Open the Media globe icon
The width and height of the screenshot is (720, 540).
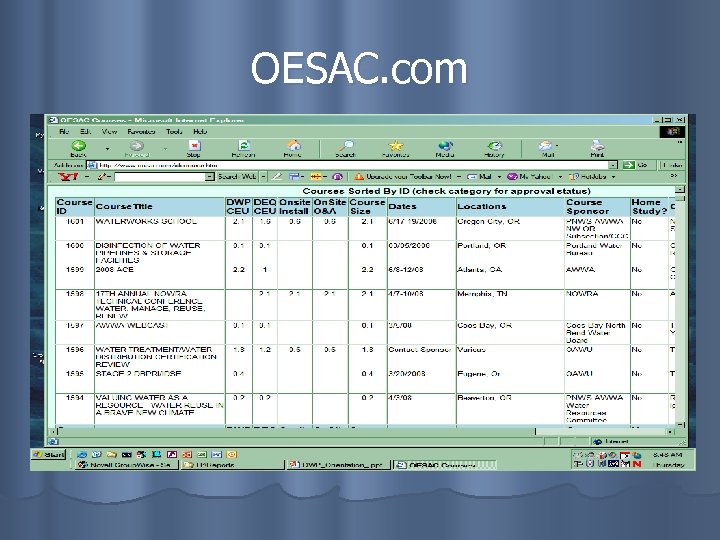point(445,146)
